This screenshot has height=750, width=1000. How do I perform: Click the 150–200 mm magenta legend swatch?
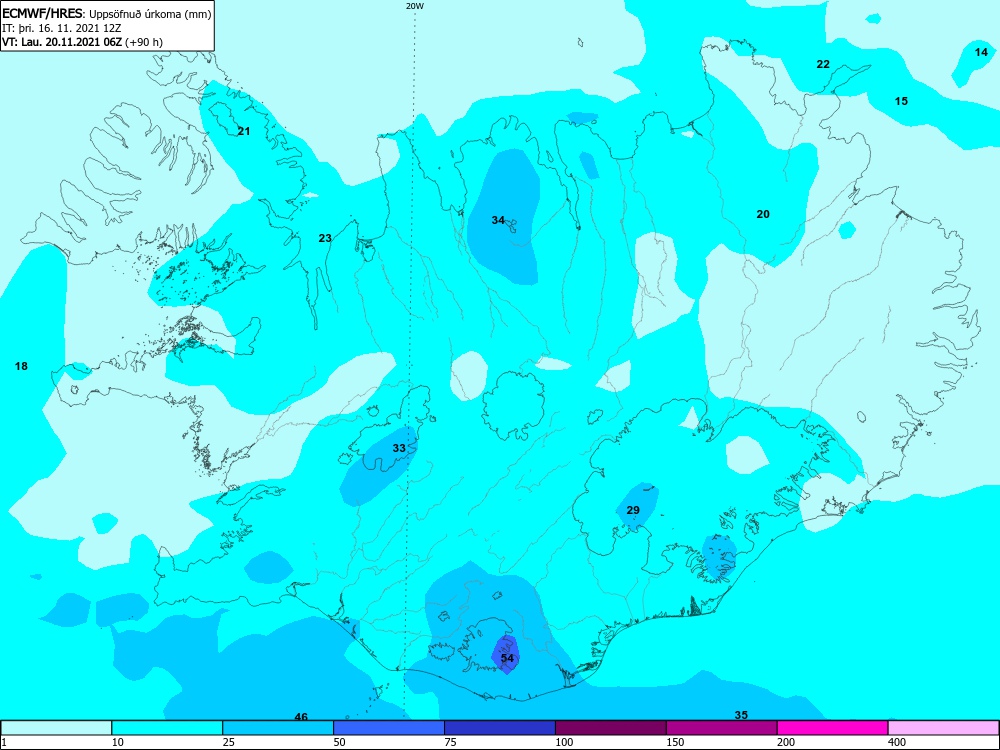point(722,728)
